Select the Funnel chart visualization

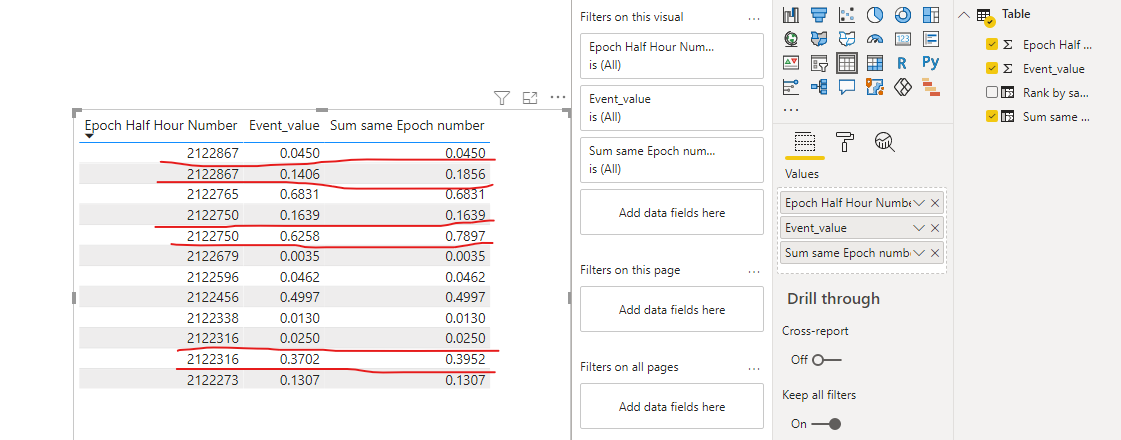point(819,14)
